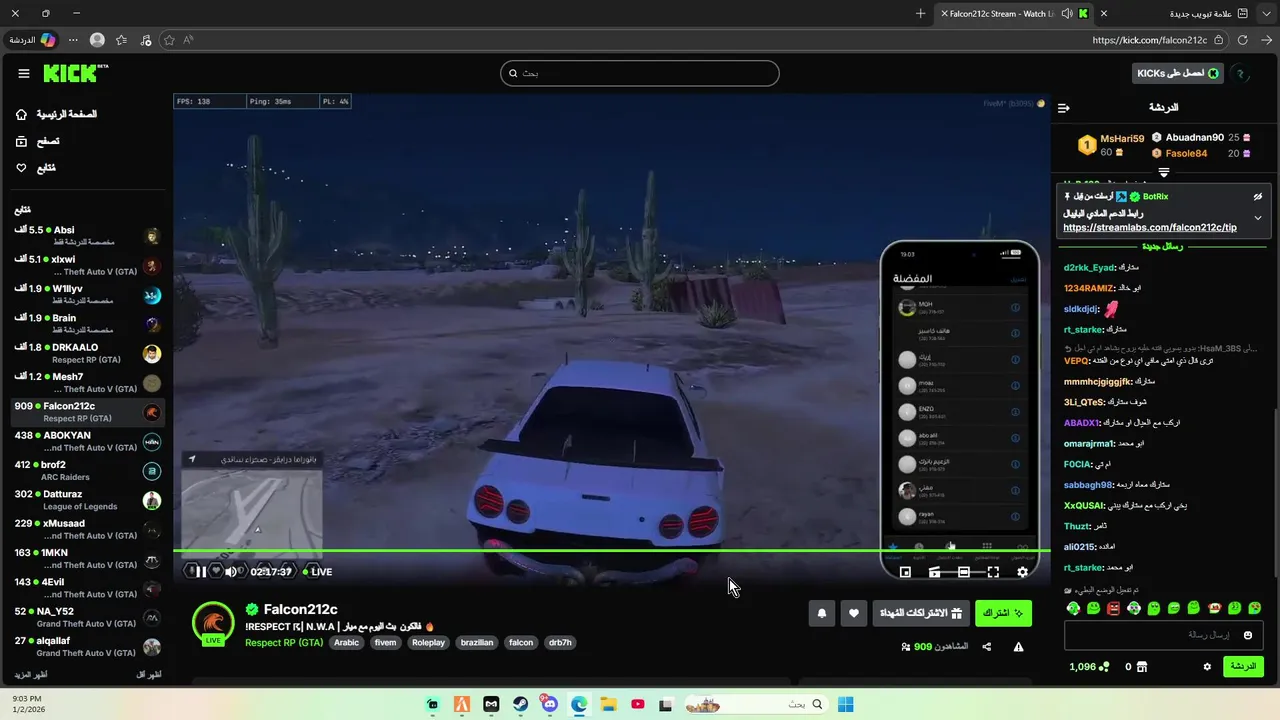Image resolution: width=1280 pixels, height=720 pixels.
Task: Open Discord from the taskbar
Action: pyautogui.click(x=549, y=704)
